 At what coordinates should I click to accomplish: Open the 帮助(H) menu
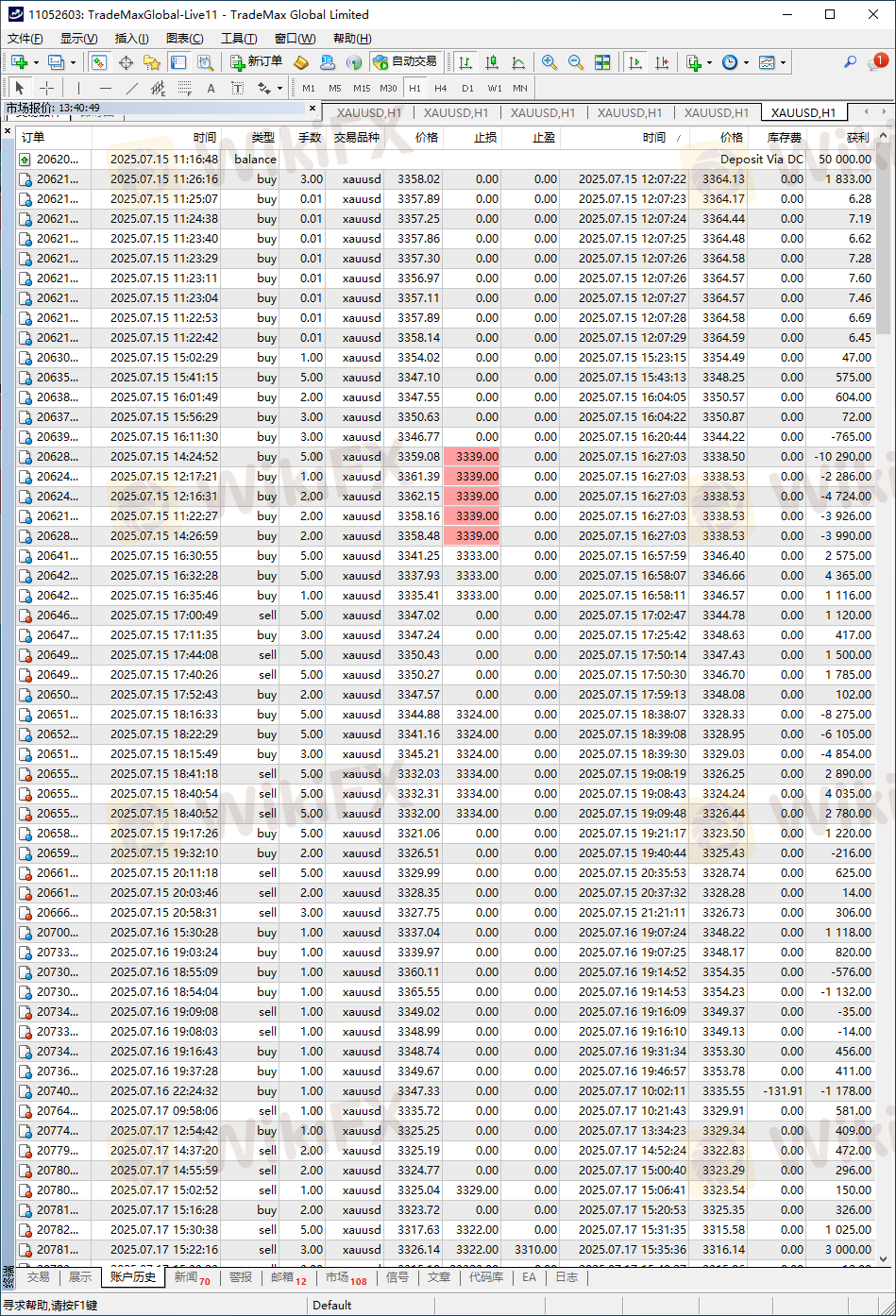pyautogui.click(x=352, y=39)
